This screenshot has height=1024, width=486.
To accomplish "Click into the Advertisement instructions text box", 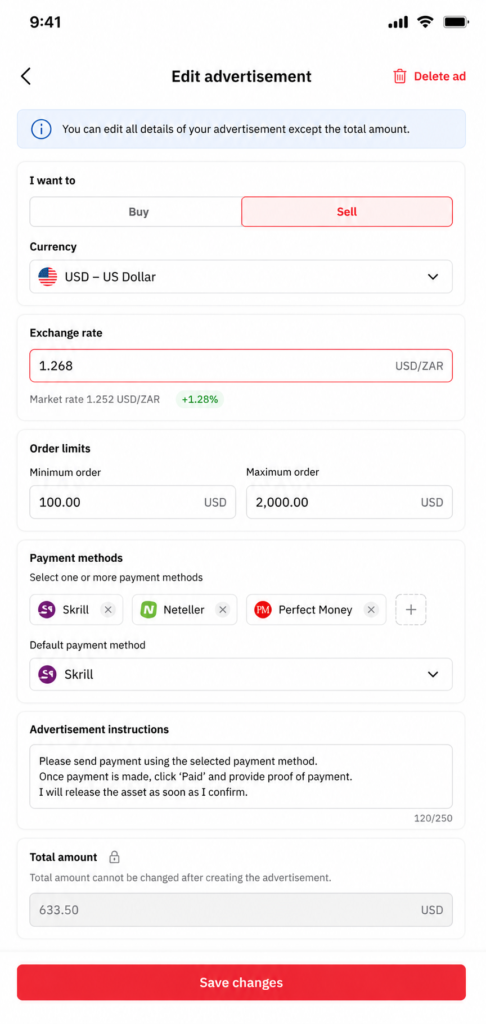I will point(241,776).
